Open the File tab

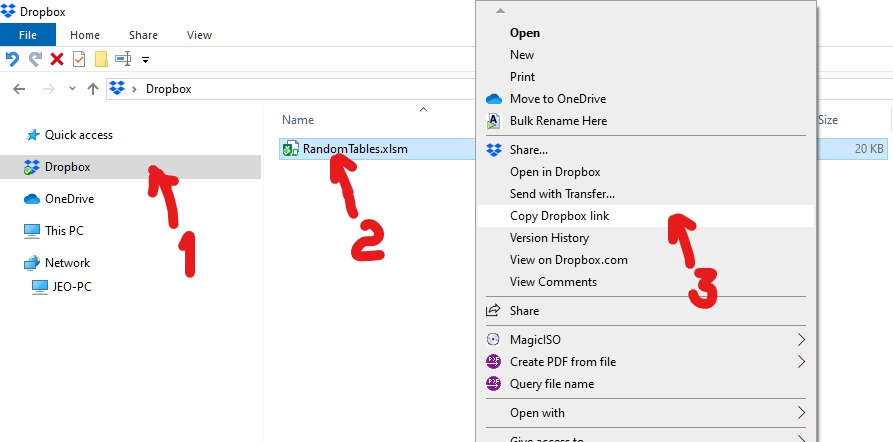click(x=28, y=35)
